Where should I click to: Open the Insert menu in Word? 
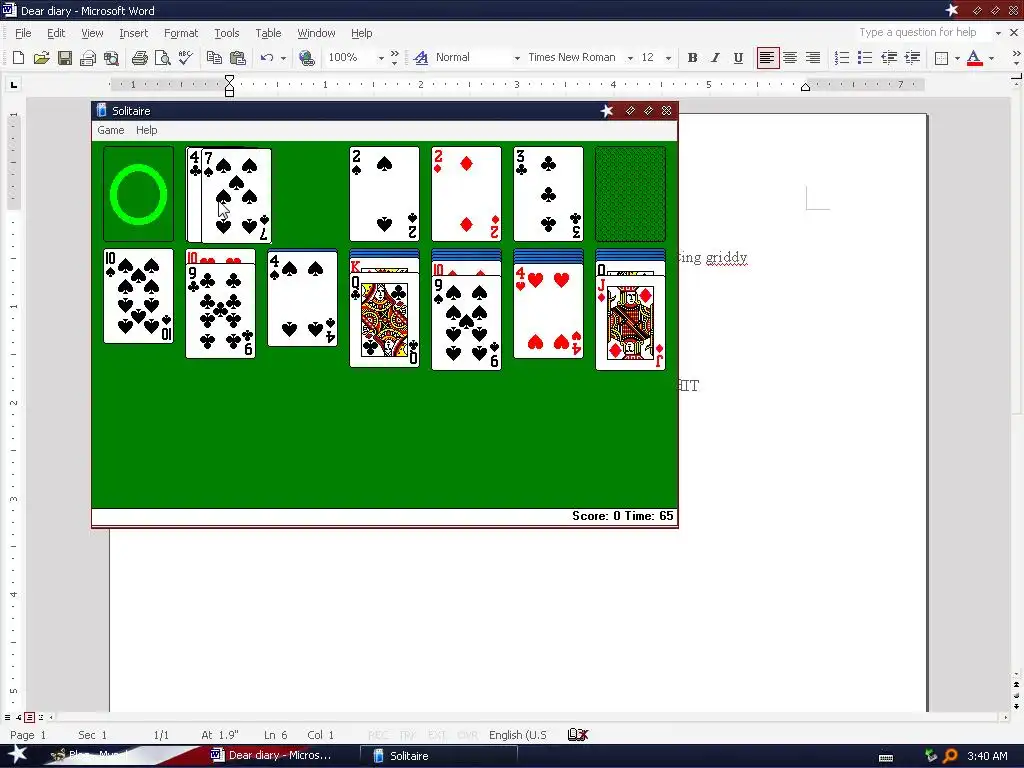point(133,33)
